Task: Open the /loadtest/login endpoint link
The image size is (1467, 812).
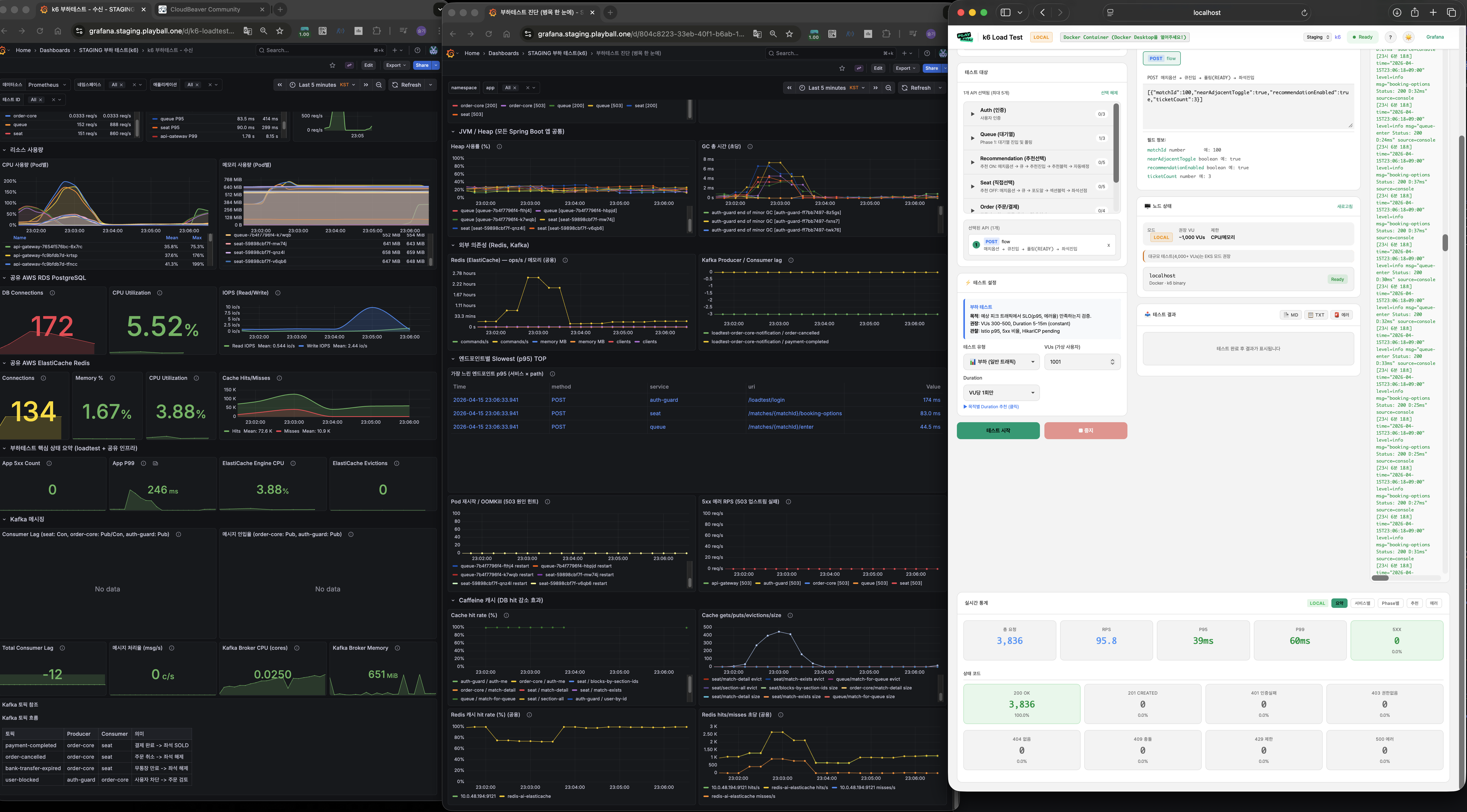Action: click(x=766, y=400)
